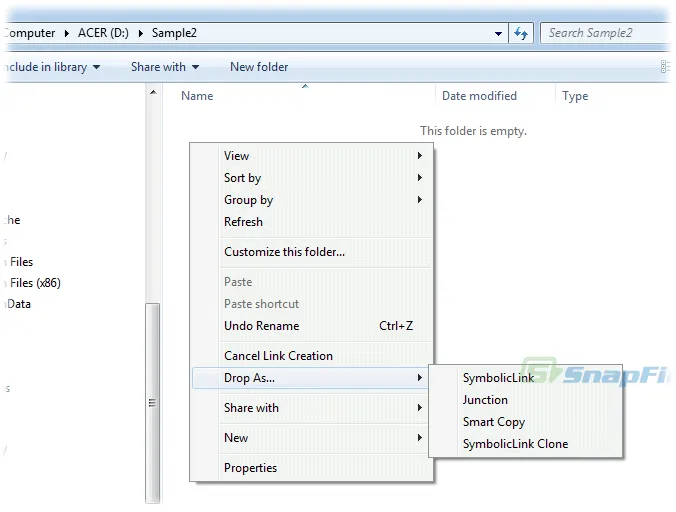This screenshot has height=512, width=676.
Task: Select Cancel Link Creation
Action: point(311,356)
